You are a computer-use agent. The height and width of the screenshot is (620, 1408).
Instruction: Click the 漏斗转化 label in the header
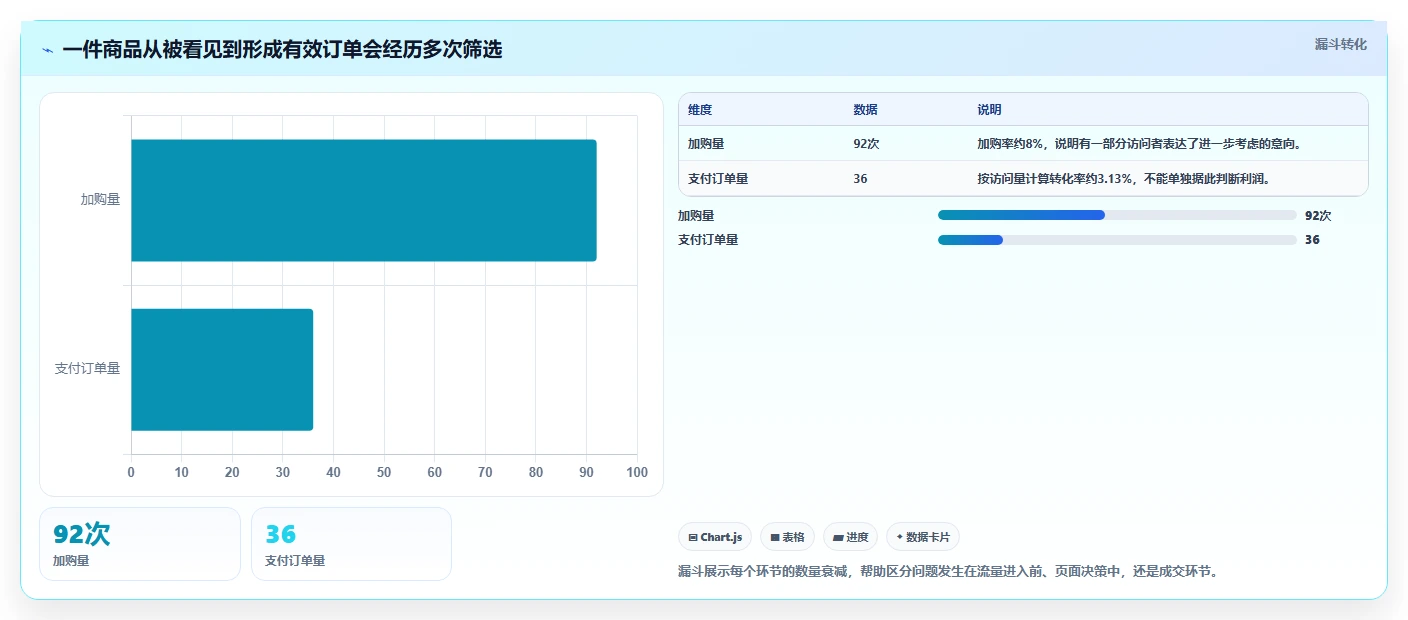tap(1340, 44)
